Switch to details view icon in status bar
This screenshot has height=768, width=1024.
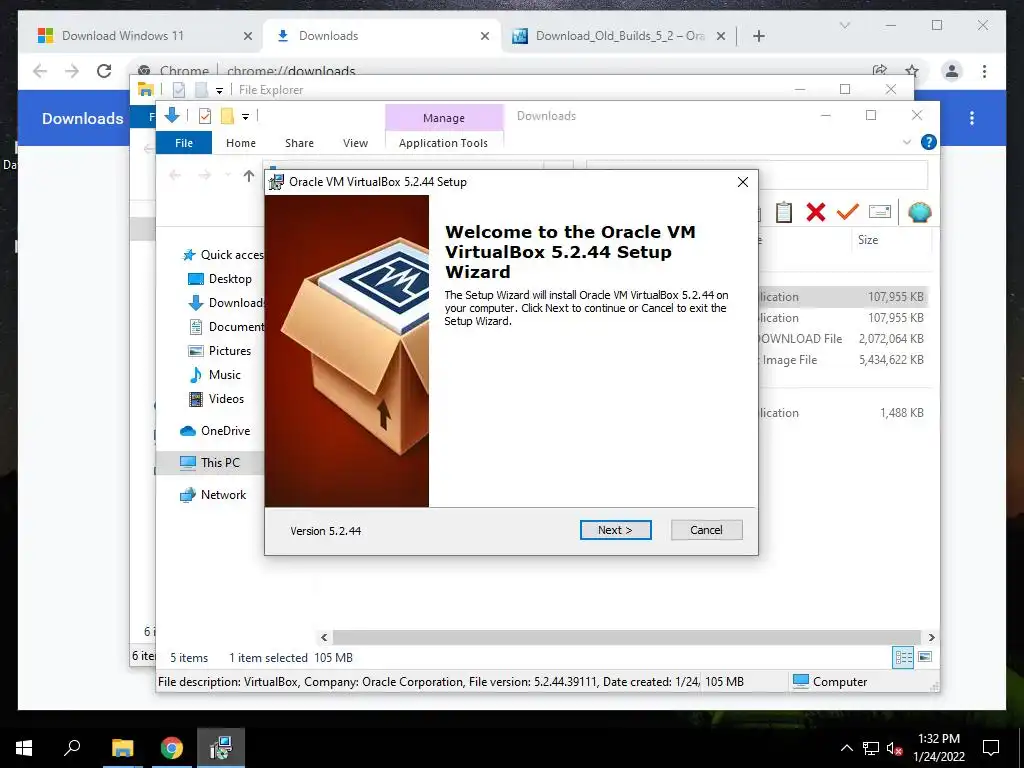point(903,657)
